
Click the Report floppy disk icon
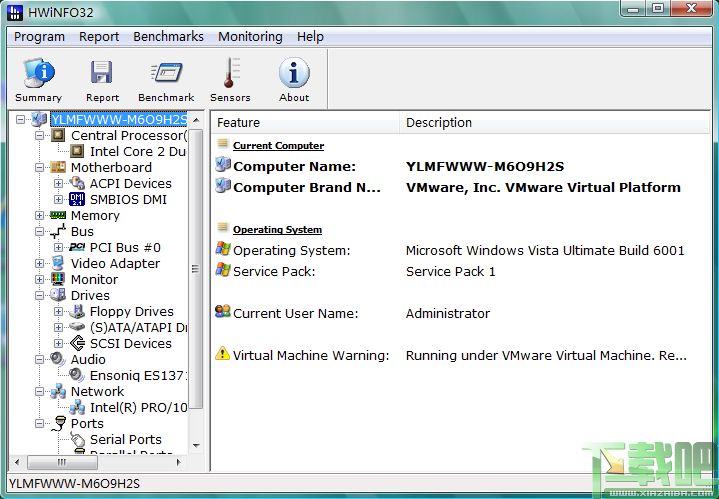[101, 72]
